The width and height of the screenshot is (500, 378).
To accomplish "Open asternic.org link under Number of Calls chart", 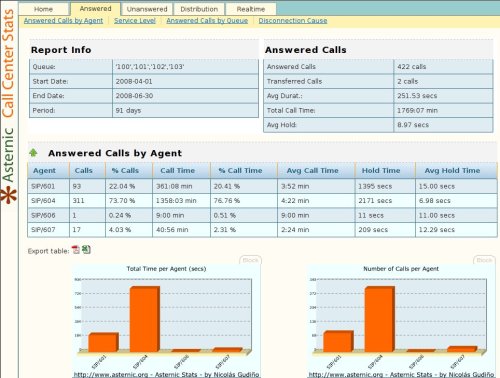I will [x=401, y=374].
